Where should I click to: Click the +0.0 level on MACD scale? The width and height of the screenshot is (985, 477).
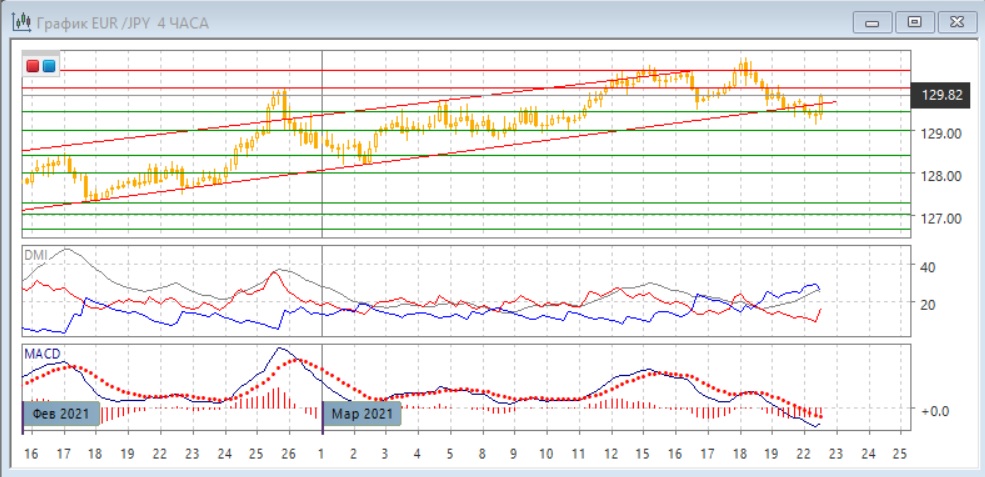pos(935,410)
